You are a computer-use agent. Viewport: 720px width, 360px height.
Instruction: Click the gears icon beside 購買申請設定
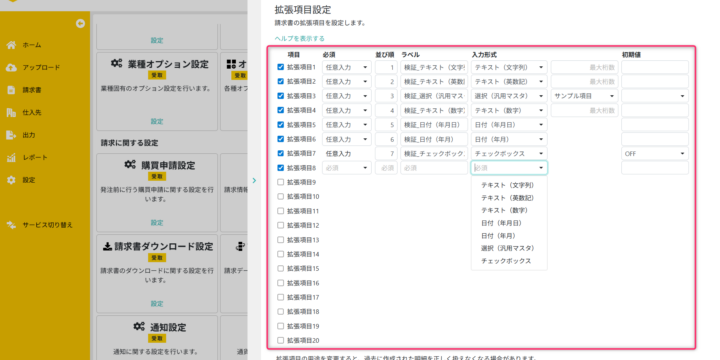click(130, 164)
